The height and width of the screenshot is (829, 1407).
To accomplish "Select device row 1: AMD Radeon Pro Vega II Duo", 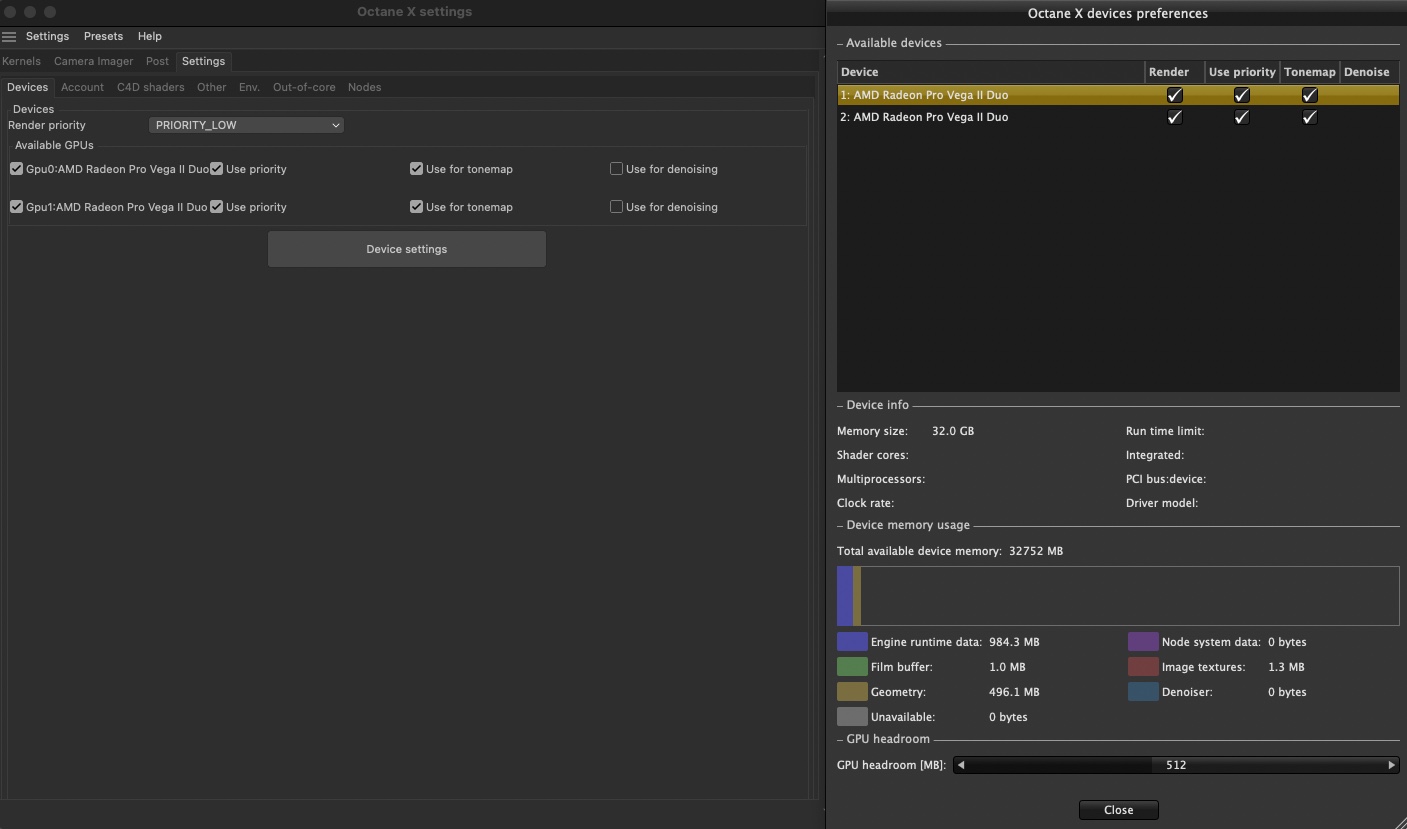I will pyautogui.click(x=1118, y=95).
